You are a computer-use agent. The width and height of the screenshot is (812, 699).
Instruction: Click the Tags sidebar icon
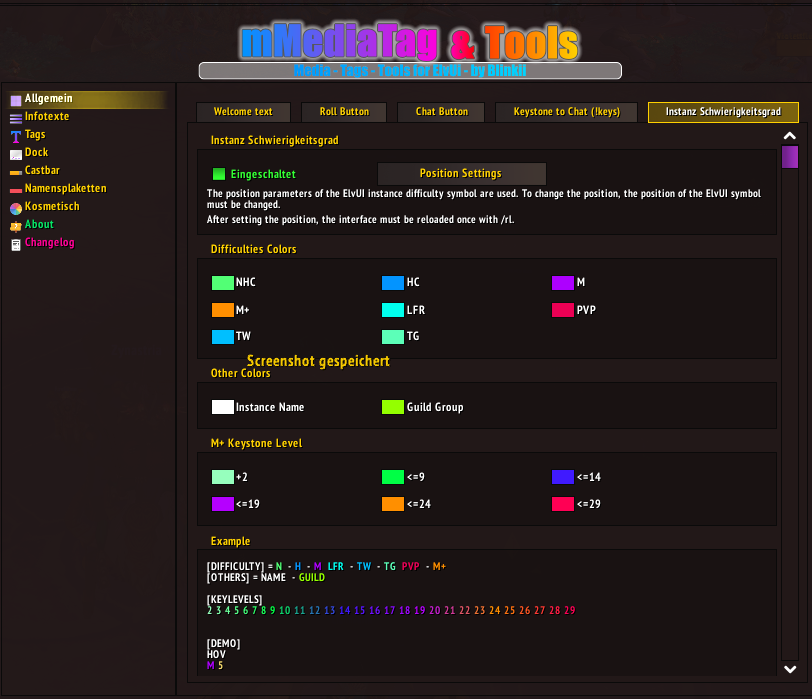click(16, 136)
